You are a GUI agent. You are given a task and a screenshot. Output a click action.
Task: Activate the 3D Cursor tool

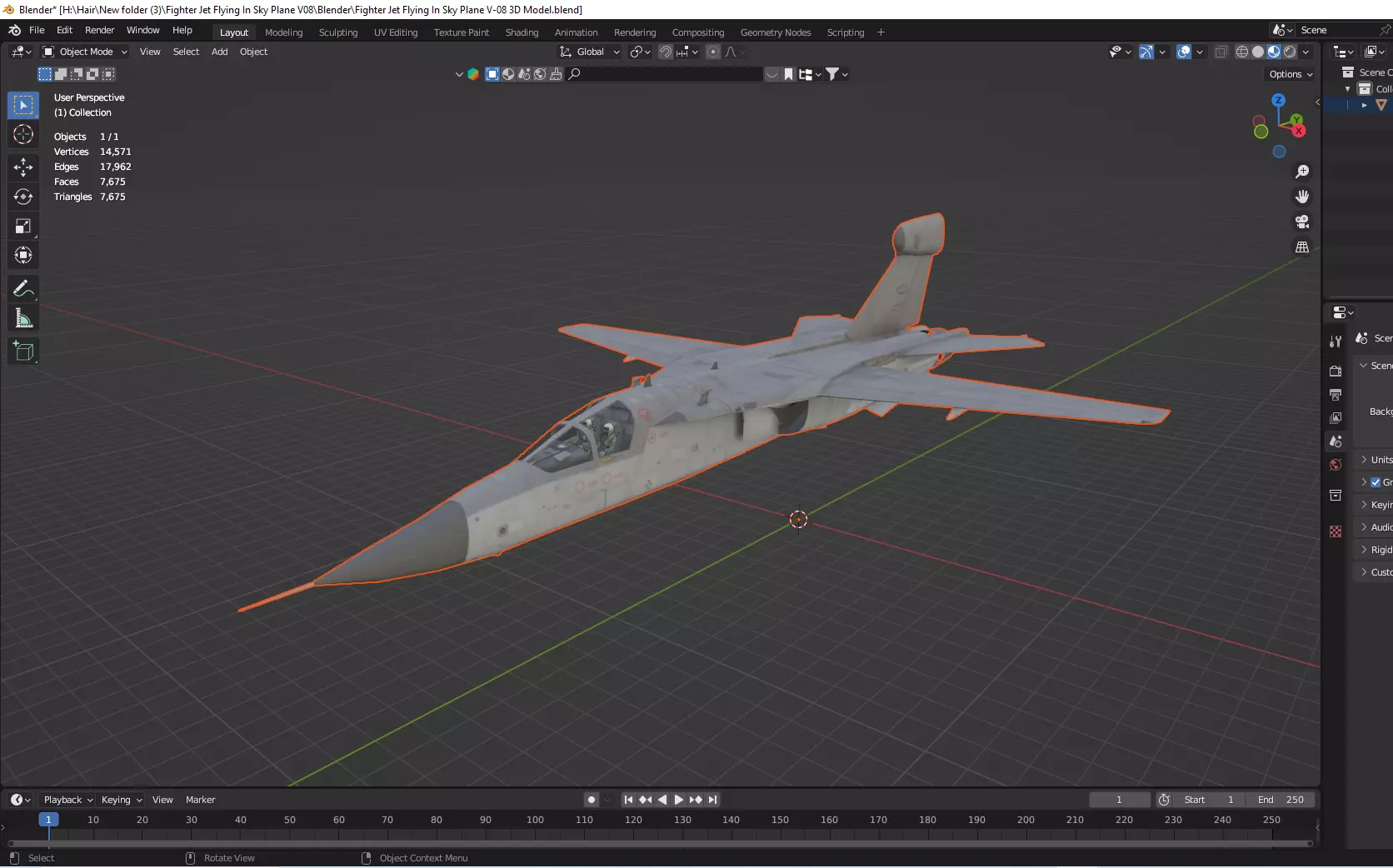pos(23,134)
